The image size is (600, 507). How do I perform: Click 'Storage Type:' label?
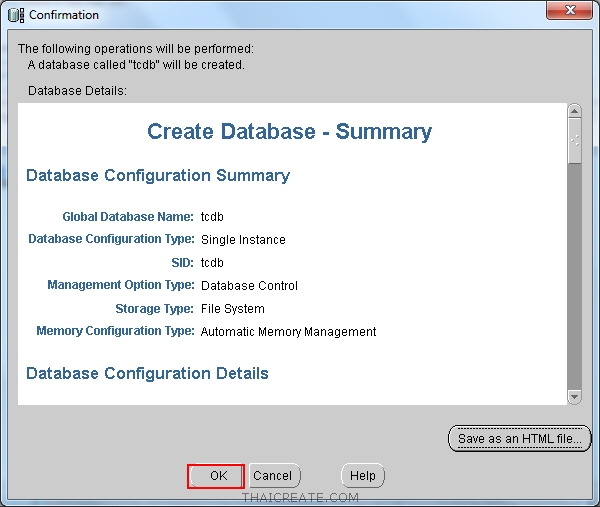(155, 309)
